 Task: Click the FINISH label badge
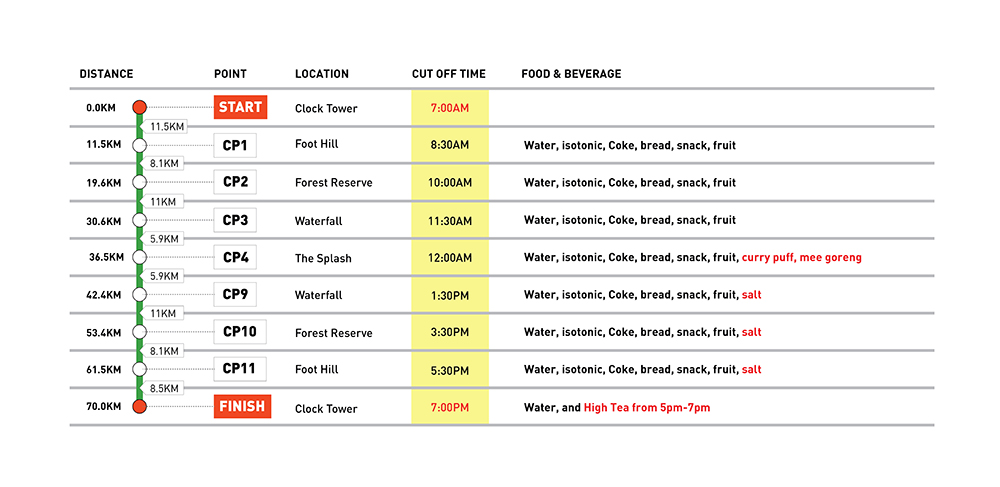click(x=243, y=406)
